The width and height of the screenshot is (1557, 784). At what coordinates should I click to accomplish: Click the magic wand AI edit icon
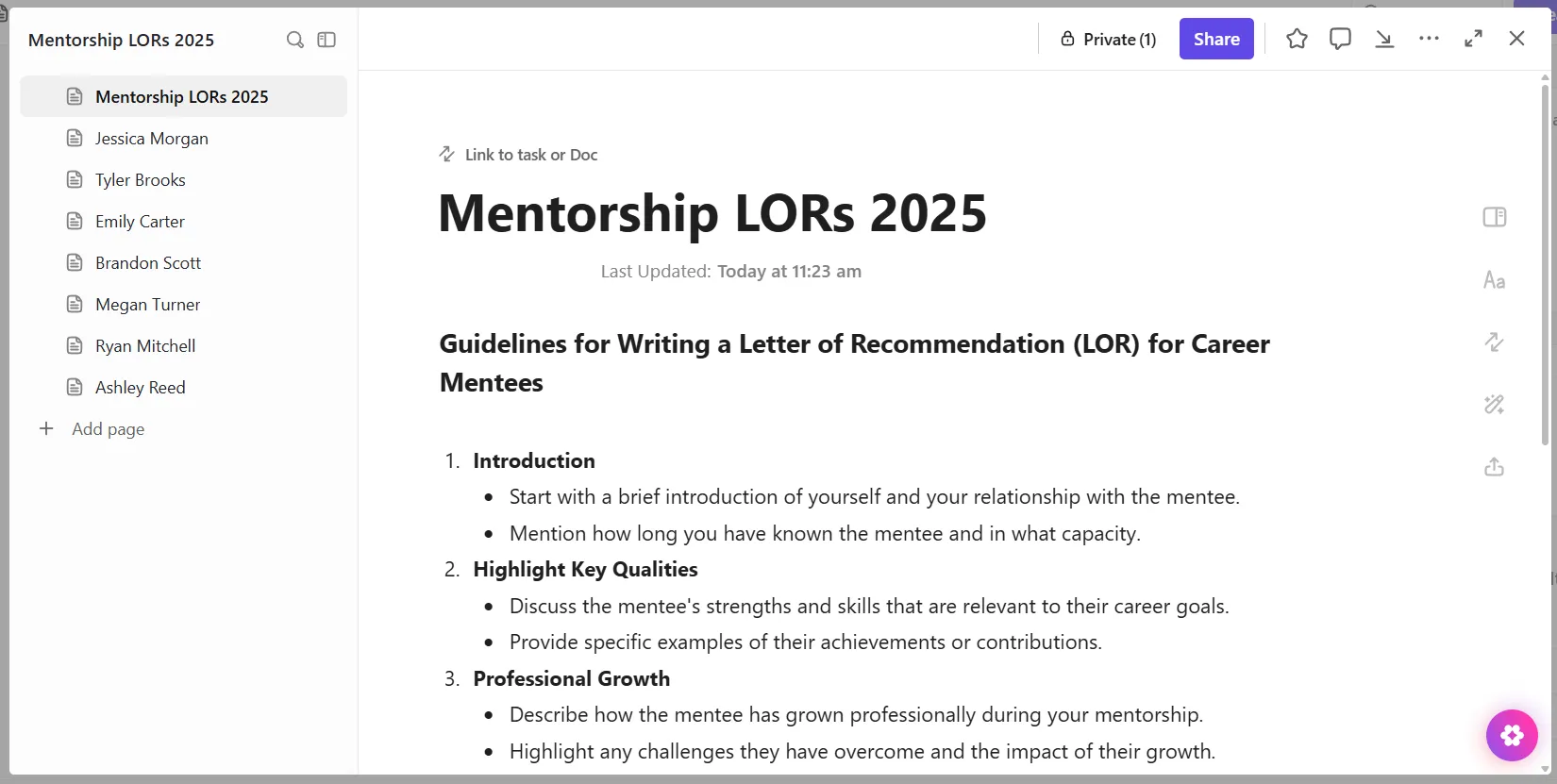1494,405
